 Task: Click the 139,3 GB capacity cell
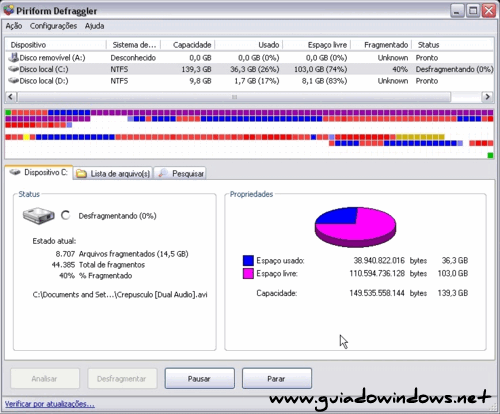click(x=196, y=69)
